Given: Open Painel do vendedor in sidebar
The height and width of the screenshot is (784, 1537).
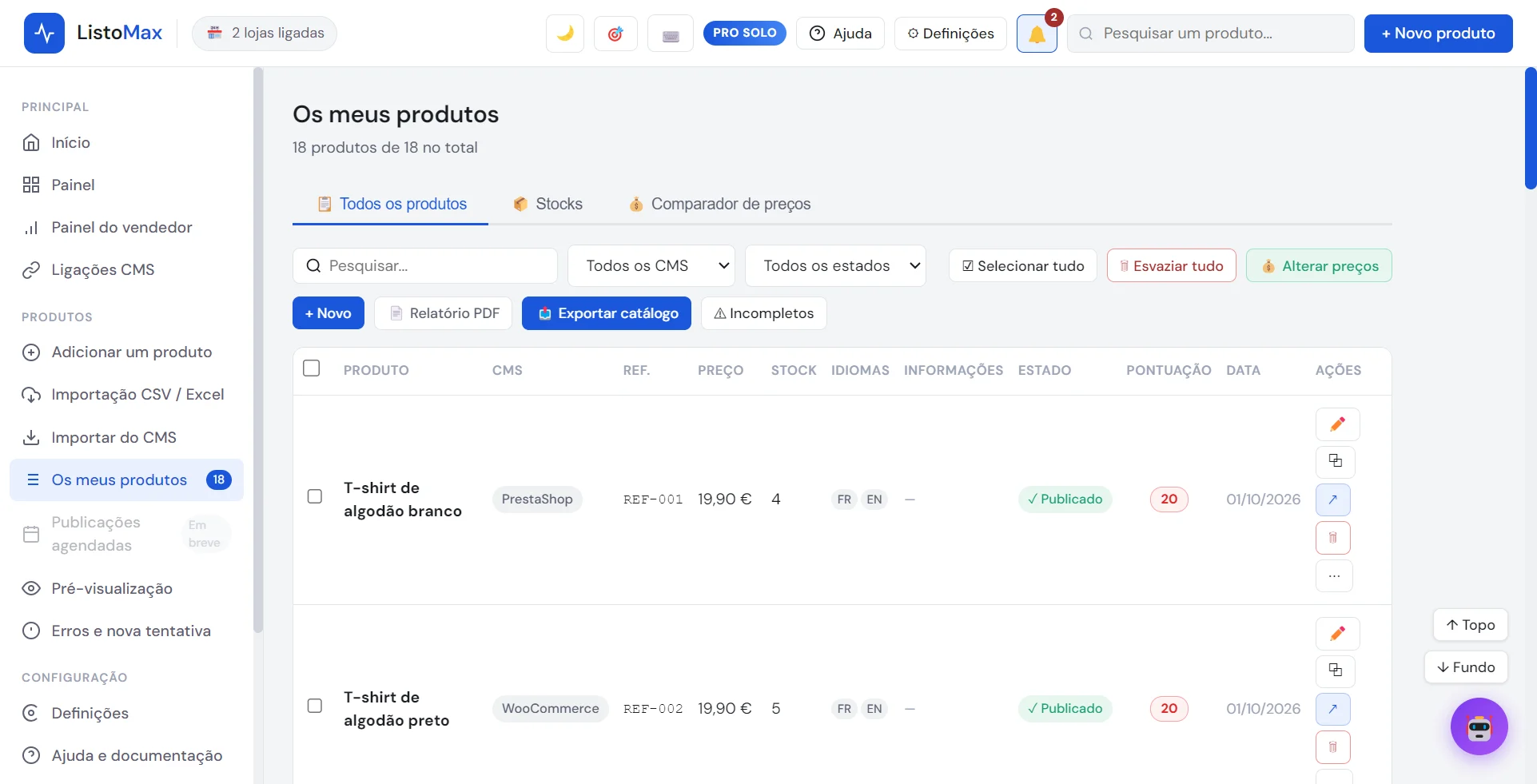Looking at the screenshot, I should [x=126, y=228].
